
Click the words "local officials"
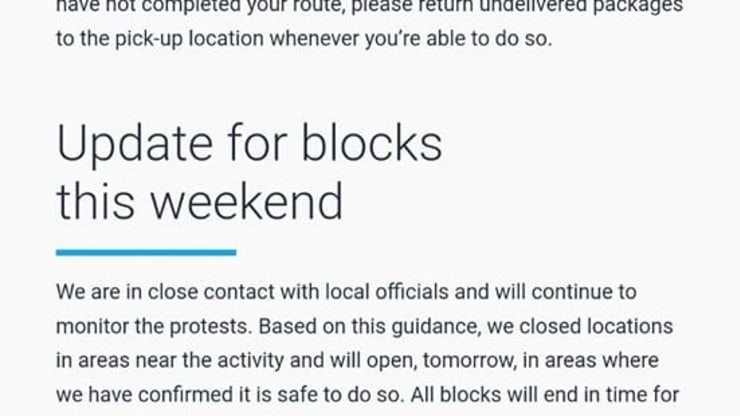[x=387, y=292]
